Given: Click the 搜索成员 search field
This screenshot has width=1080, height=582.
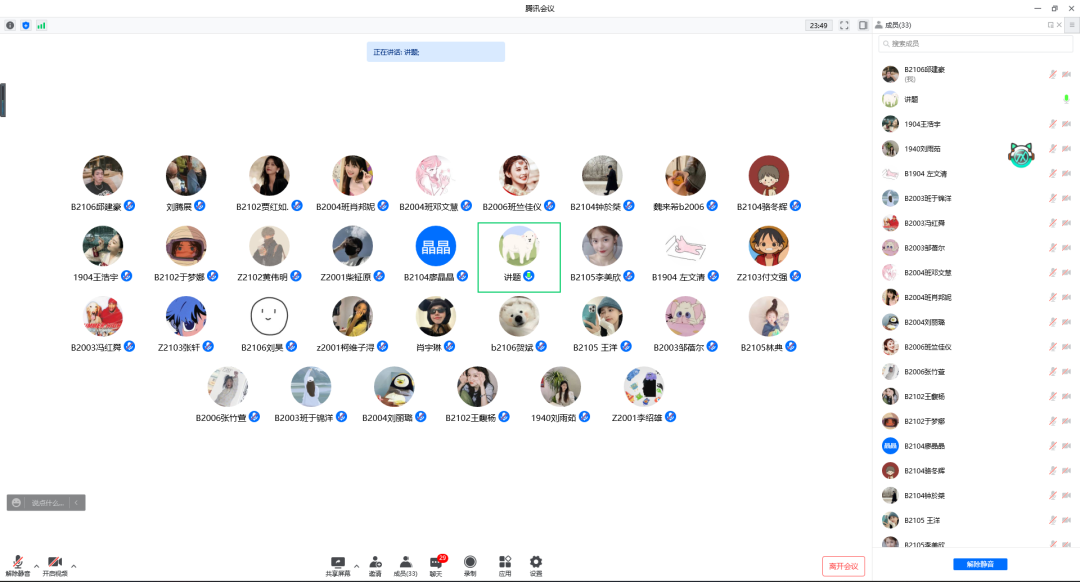Looking at the screenshot, I should coord(975,44).
